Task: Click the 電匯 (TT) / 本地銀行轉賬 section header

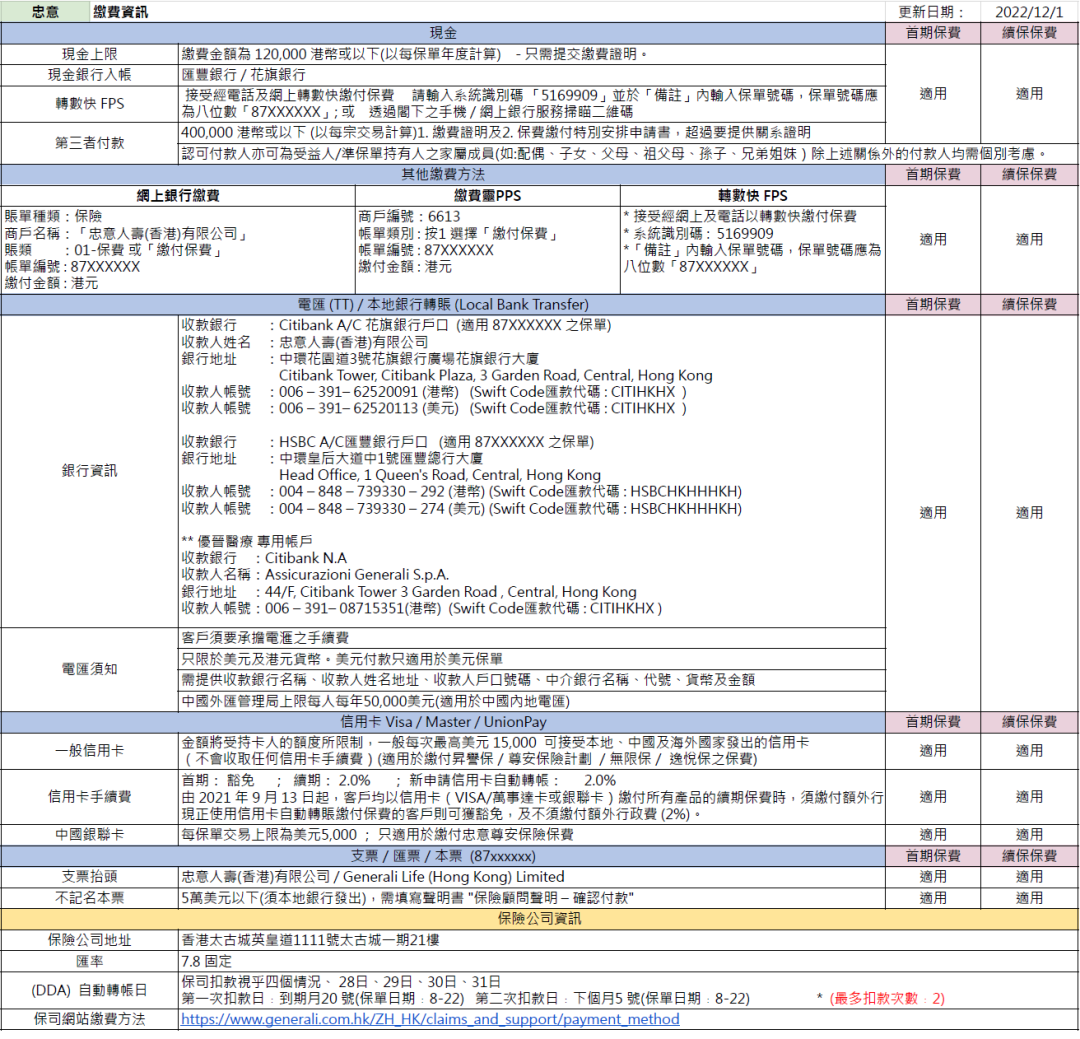Action: tap(443, 304)
